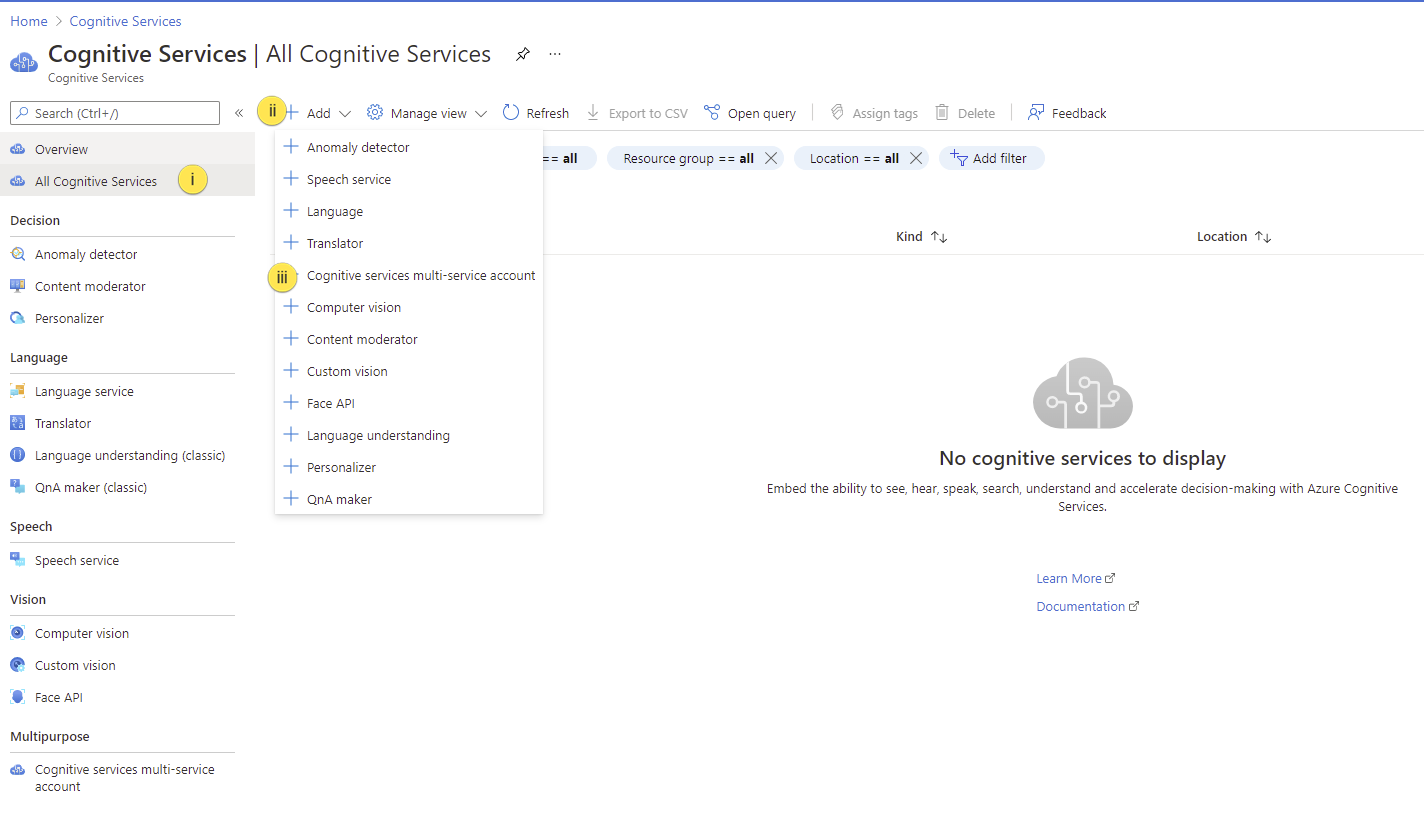Pin the Cognitive Services page

[522, 54]
